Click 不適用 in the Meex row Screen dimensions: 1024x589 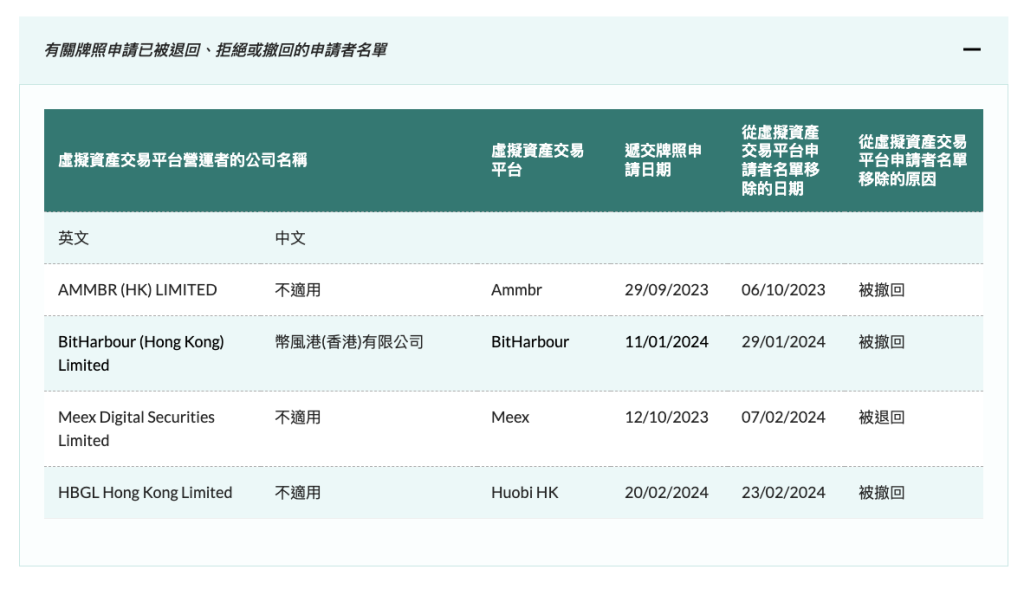click(x=298, y=417)
